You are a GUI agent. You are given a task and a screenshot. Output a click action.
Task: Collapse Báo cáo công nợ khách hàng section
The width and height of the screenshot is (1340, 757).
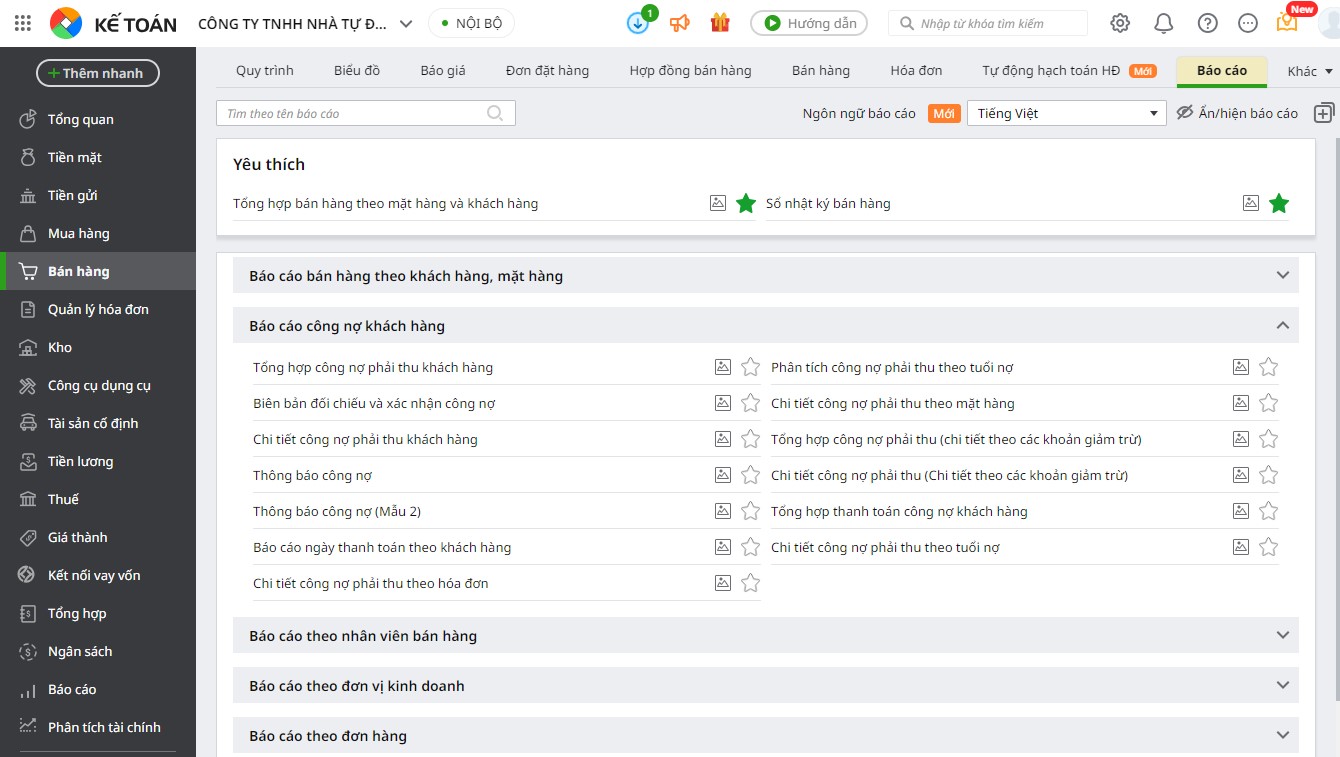coord(766,325)
